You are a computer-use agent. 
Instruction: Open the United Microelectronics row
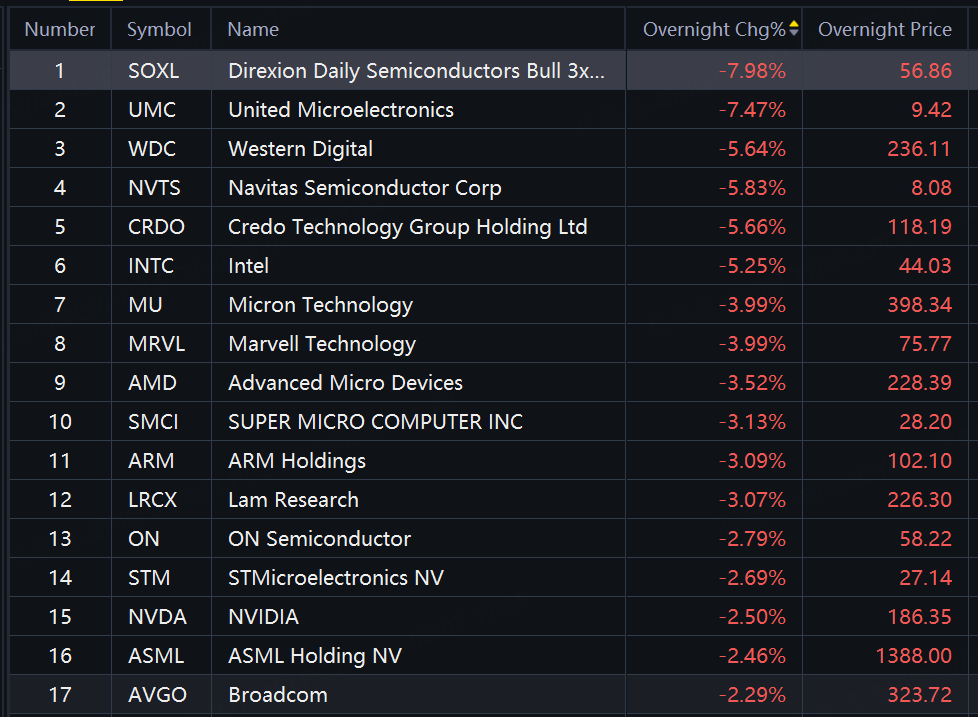[340, 110]
